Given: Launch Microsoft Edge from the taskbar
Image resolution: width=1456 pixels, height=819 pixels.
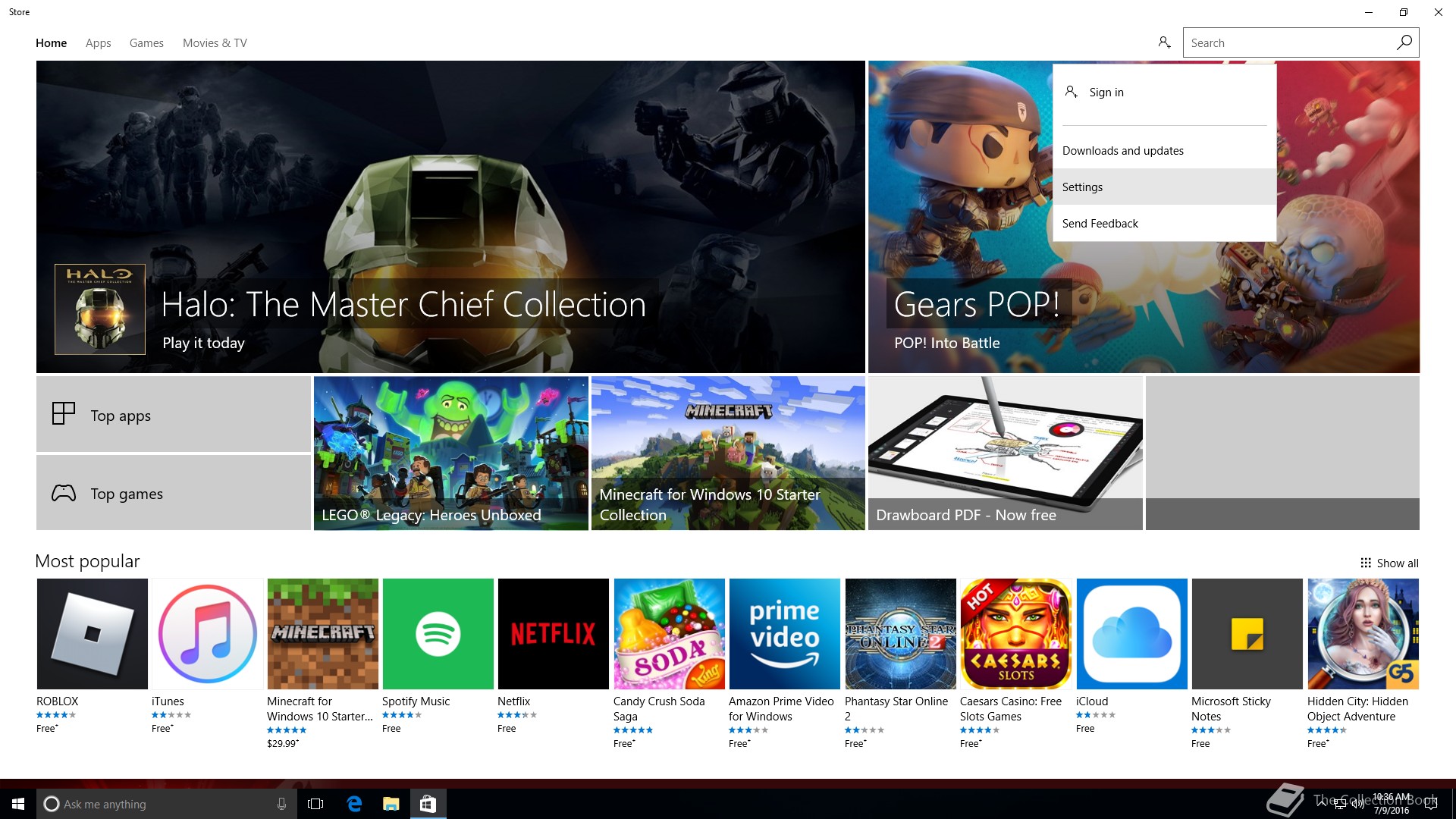Looking at the screenshot, I should 354,804.
